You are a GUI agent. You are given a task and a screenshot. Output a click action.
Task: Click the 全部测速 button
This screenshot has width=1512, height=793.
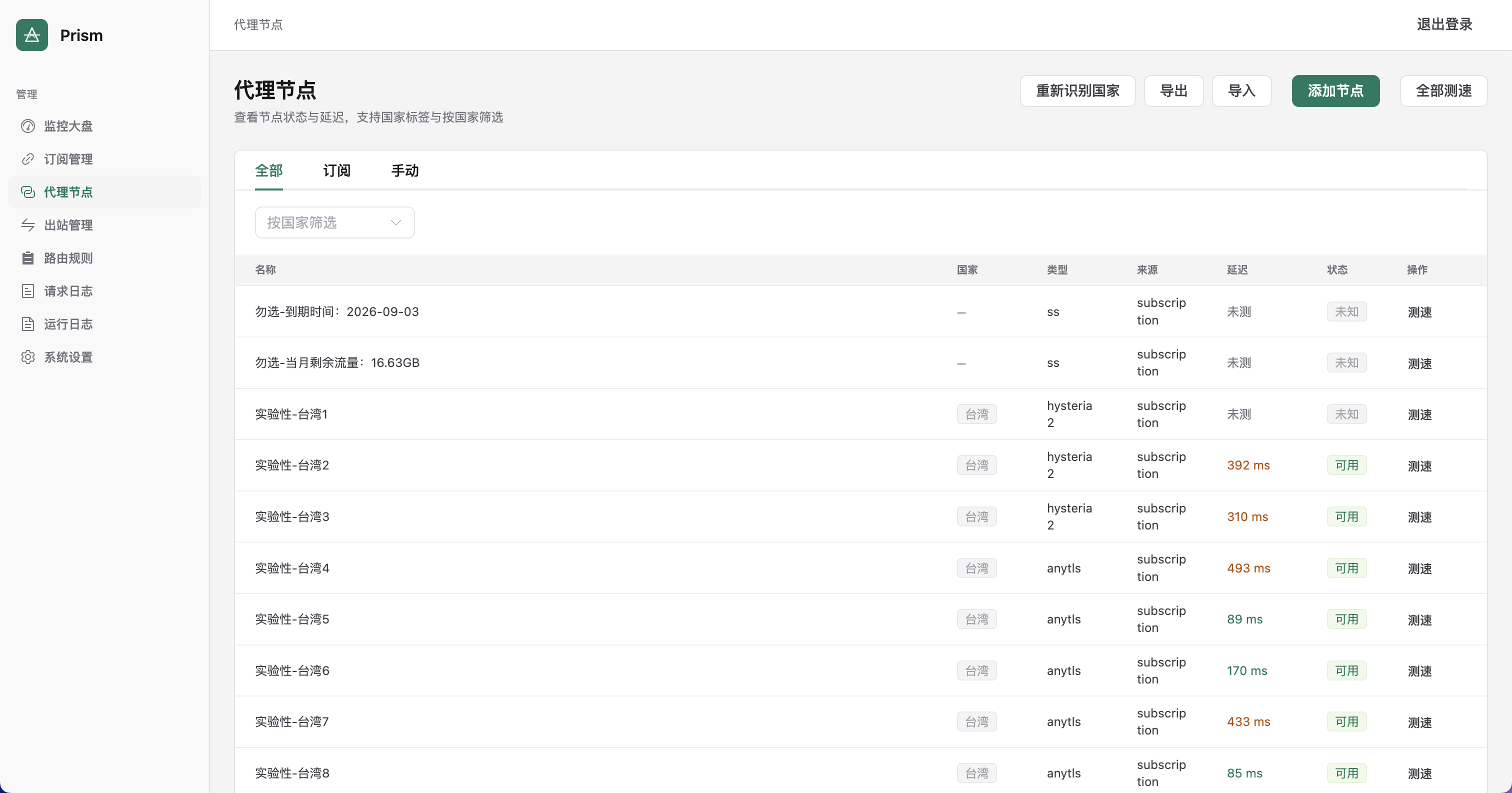pos(1443,91)
